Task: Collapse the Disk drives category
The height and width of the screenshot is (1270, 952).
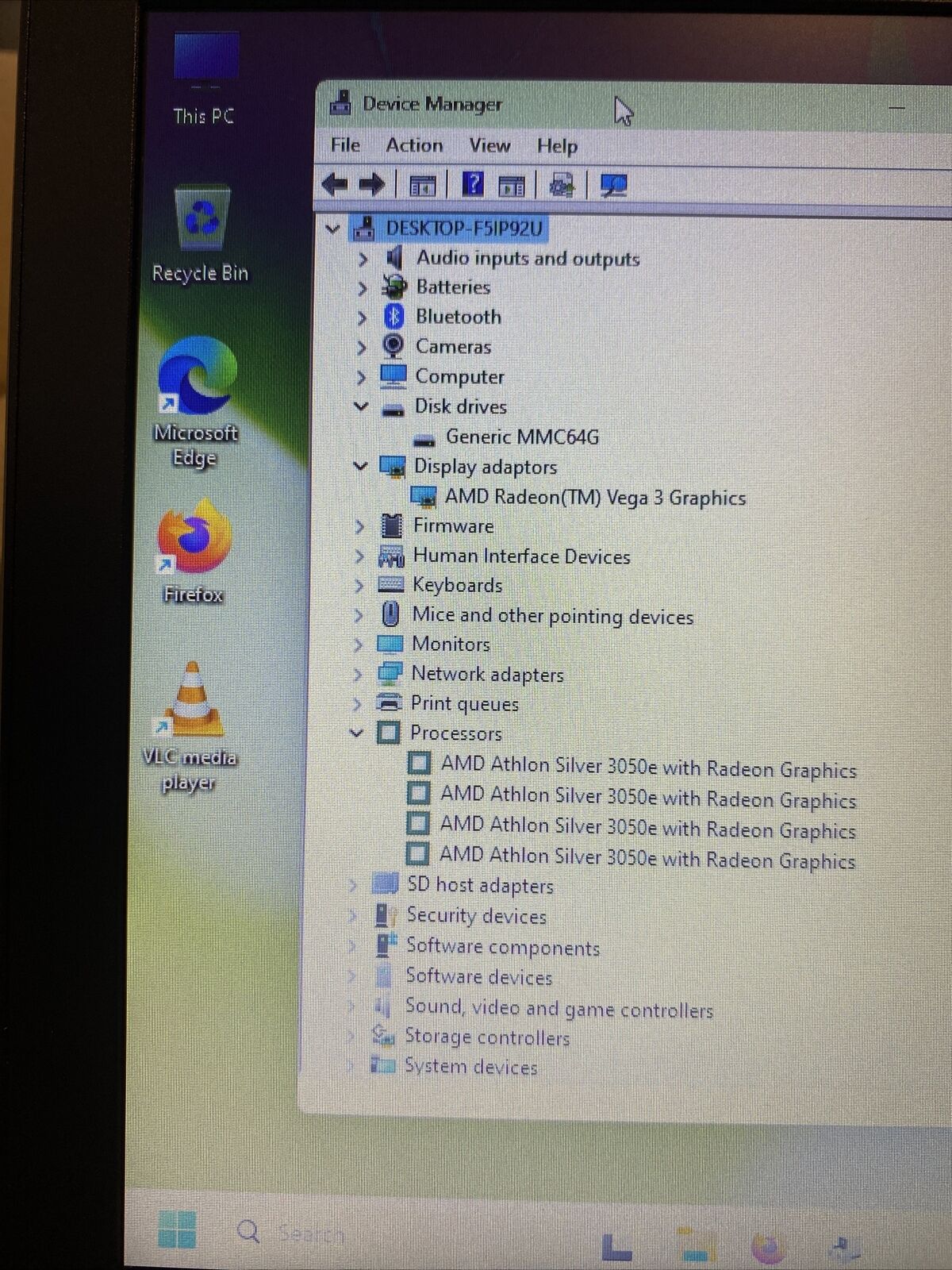Action: [x=361, y=406]
